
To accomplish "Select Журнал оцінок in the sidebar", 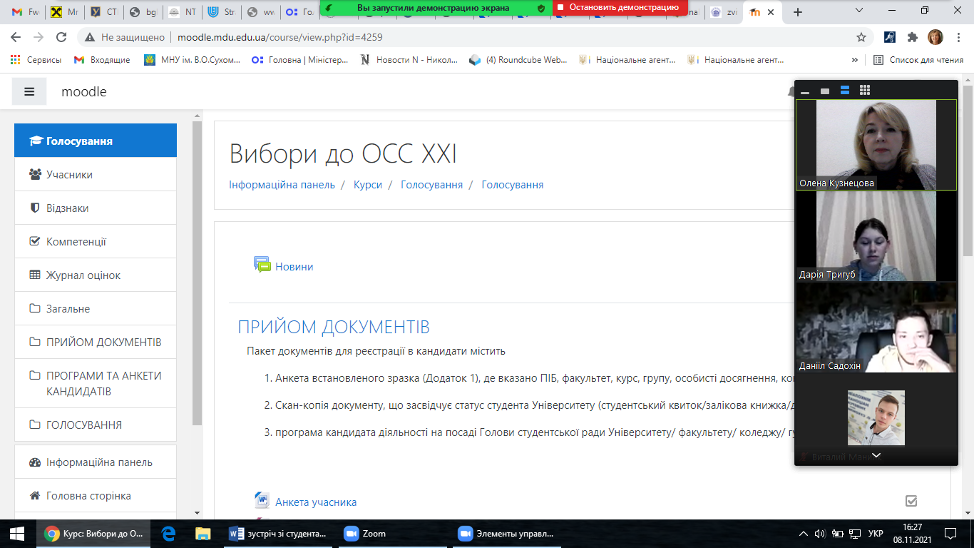I will (83, 275).
